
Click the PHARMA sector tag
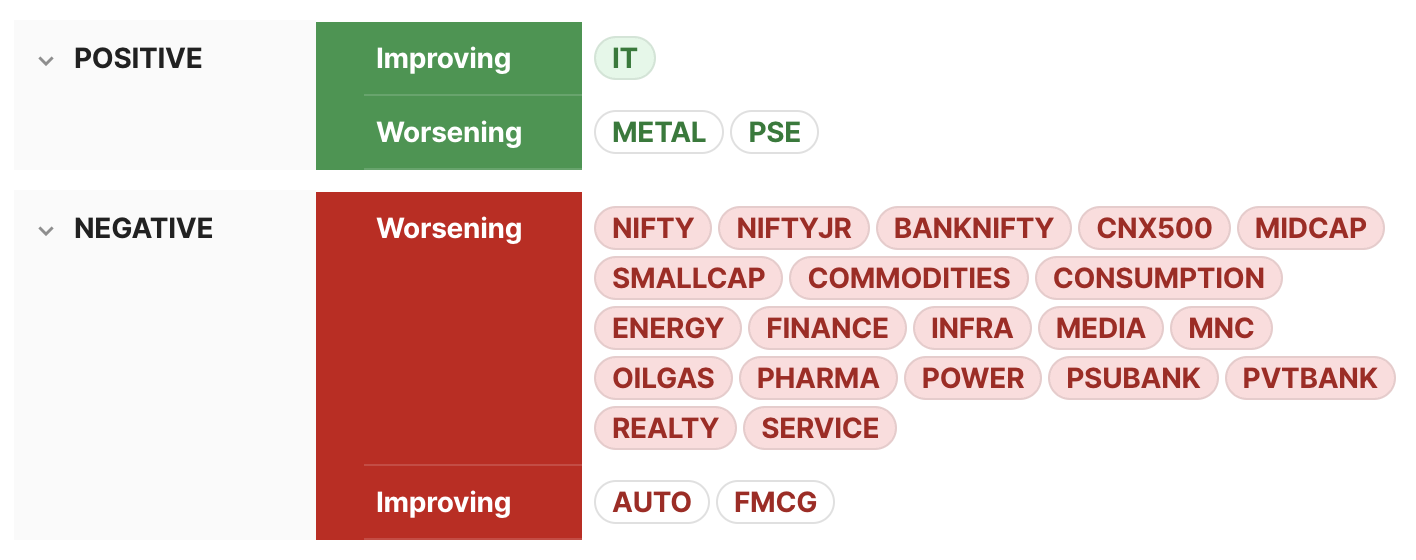click(x=818, y=379)
